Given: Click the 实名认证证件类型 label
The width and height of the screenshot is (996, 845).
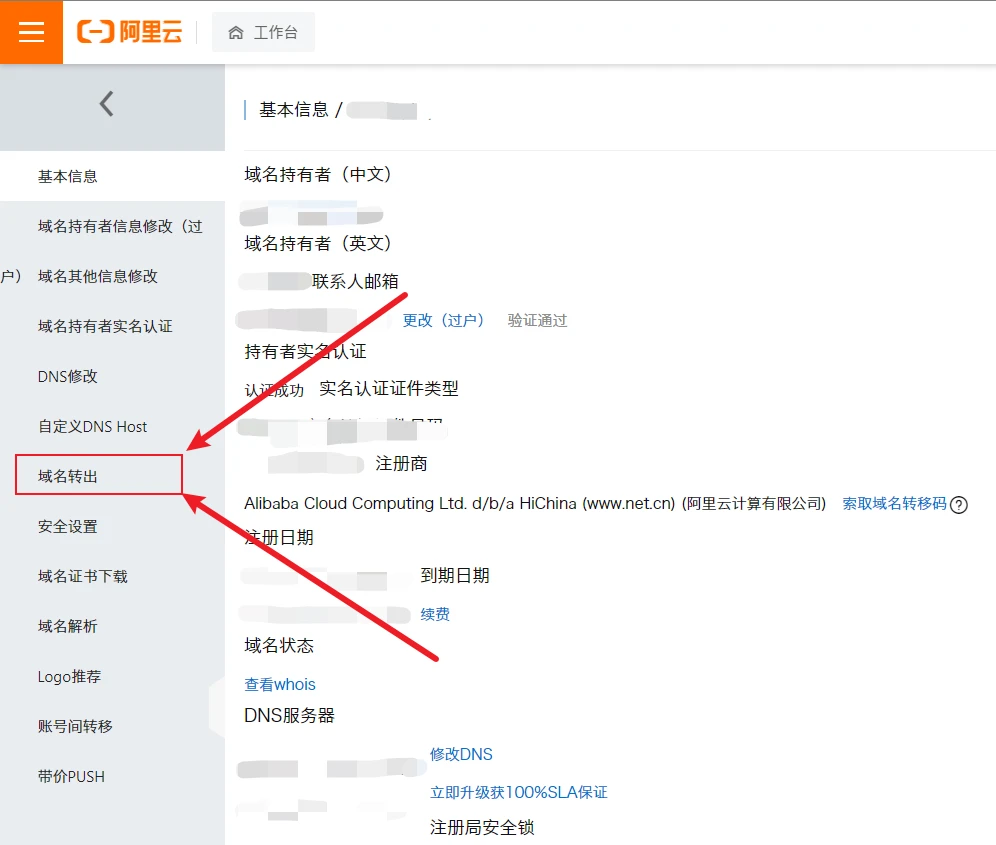Looking at the screenshot, I should coord(389,388).
